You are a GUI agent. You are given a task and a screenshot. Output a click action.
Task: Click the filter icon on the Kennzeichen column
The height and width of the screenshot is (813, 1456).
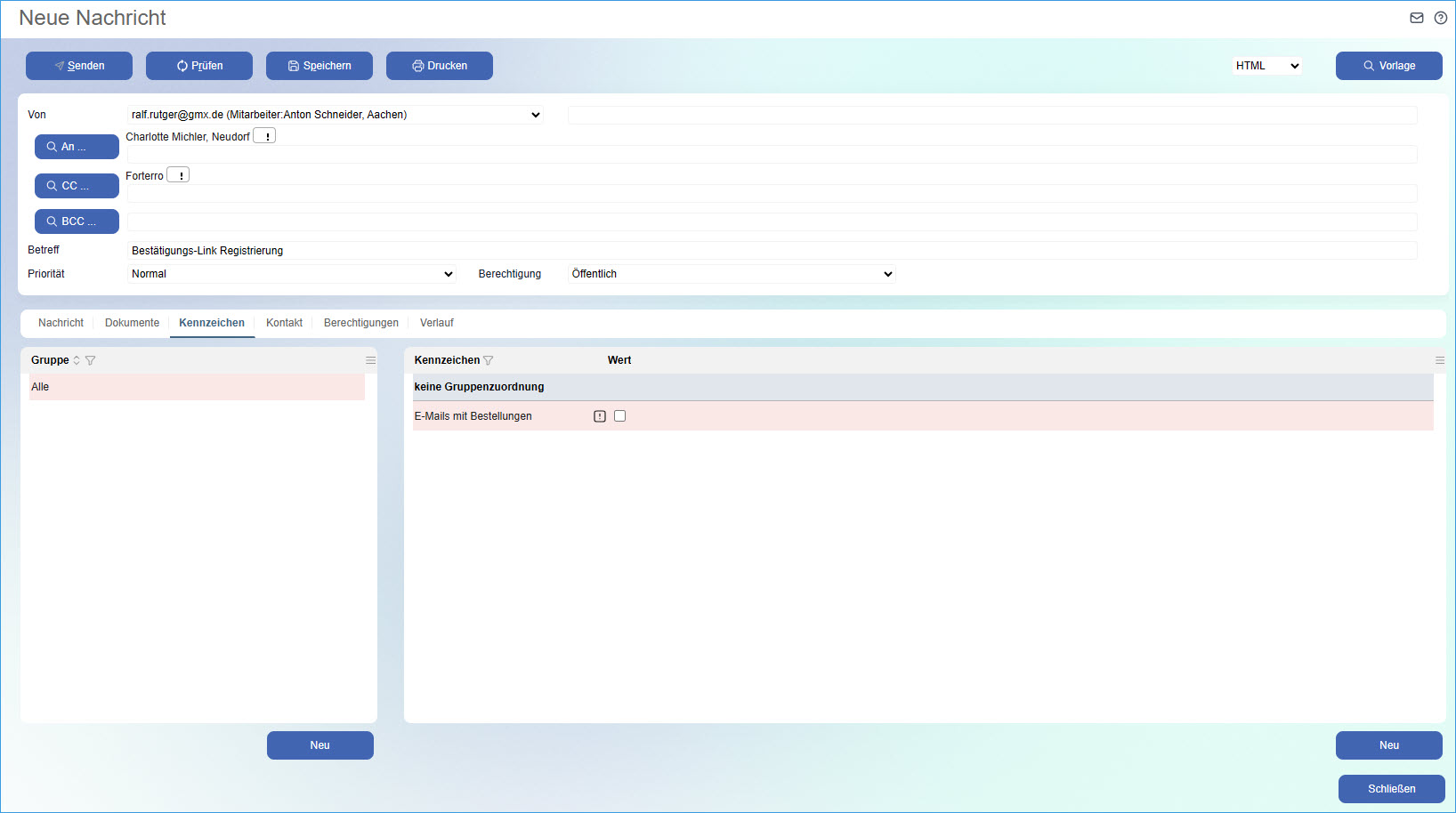click(x=489, y=360)
